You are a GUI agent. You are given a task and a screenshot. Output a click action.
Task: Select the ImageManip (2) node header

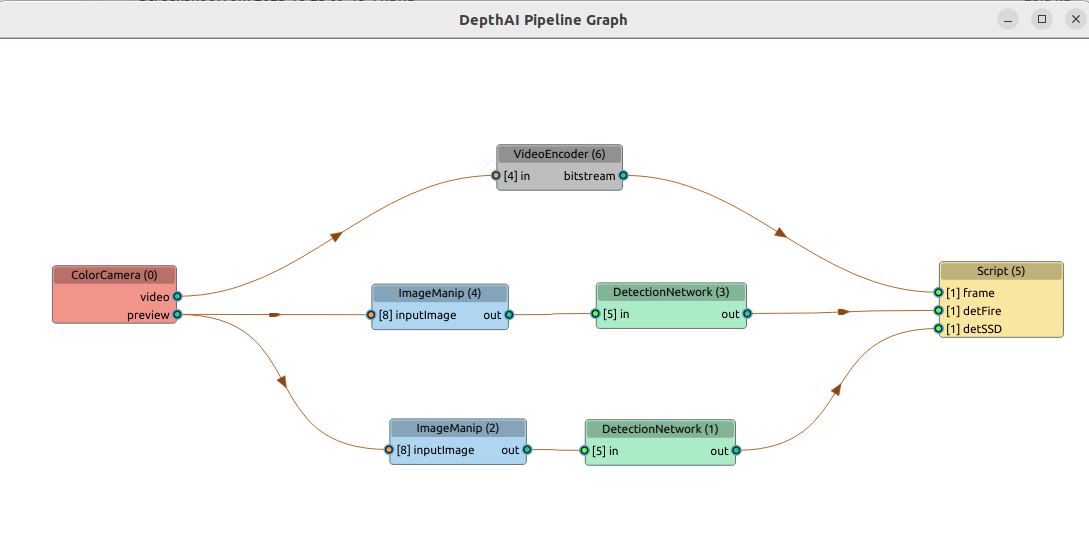point(457,428)
